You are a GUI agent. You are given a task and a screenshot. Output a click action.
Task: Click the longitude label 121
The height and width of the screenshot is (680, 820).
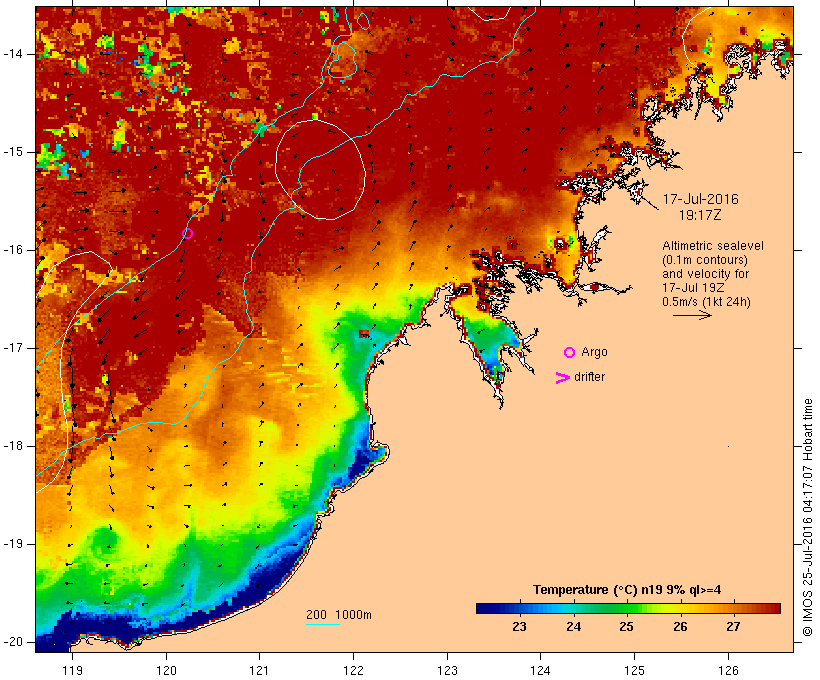[x=259, y=670]
